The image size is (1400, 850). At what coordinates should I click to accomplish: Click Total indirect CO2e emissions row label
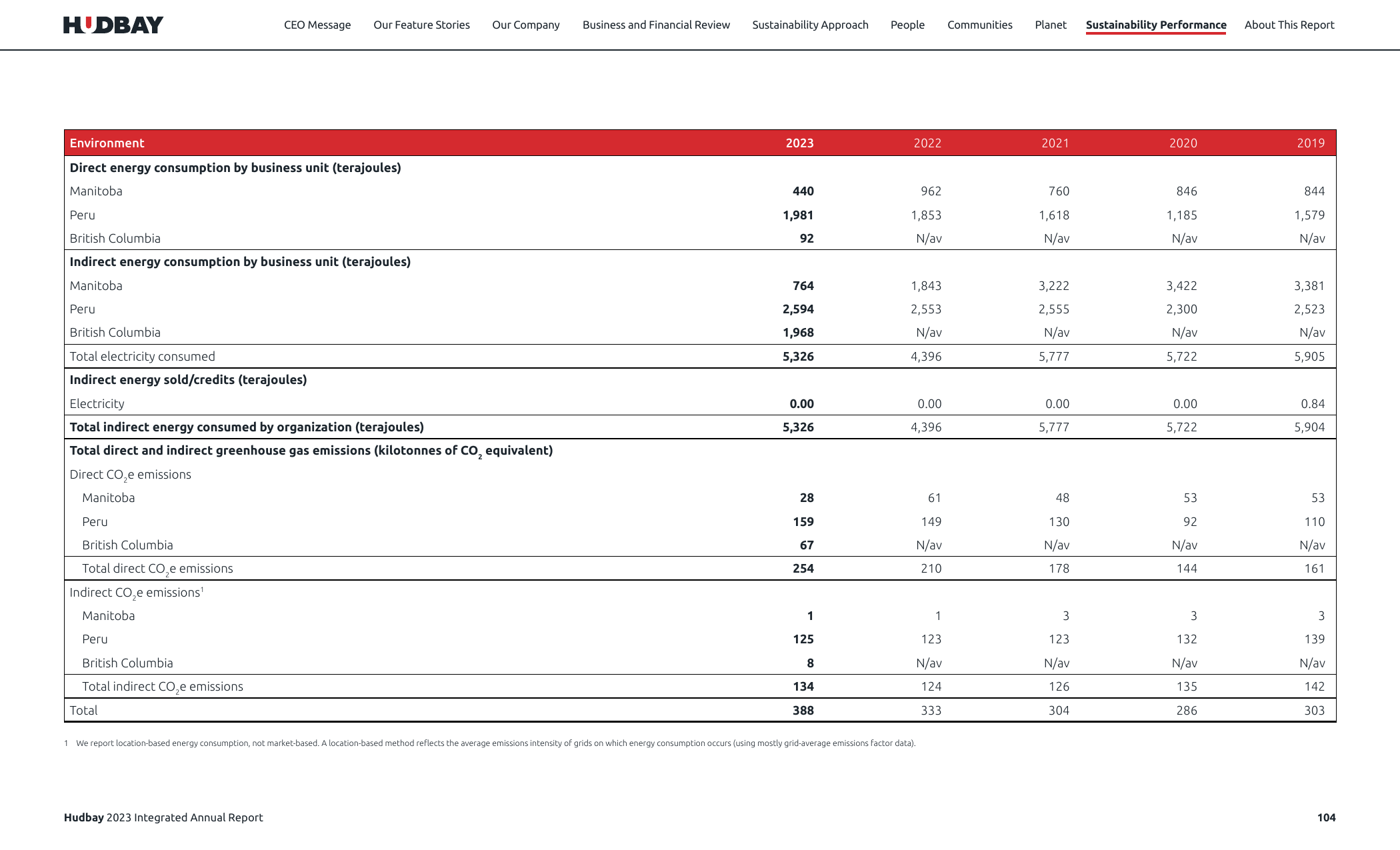tap(163, 687)
